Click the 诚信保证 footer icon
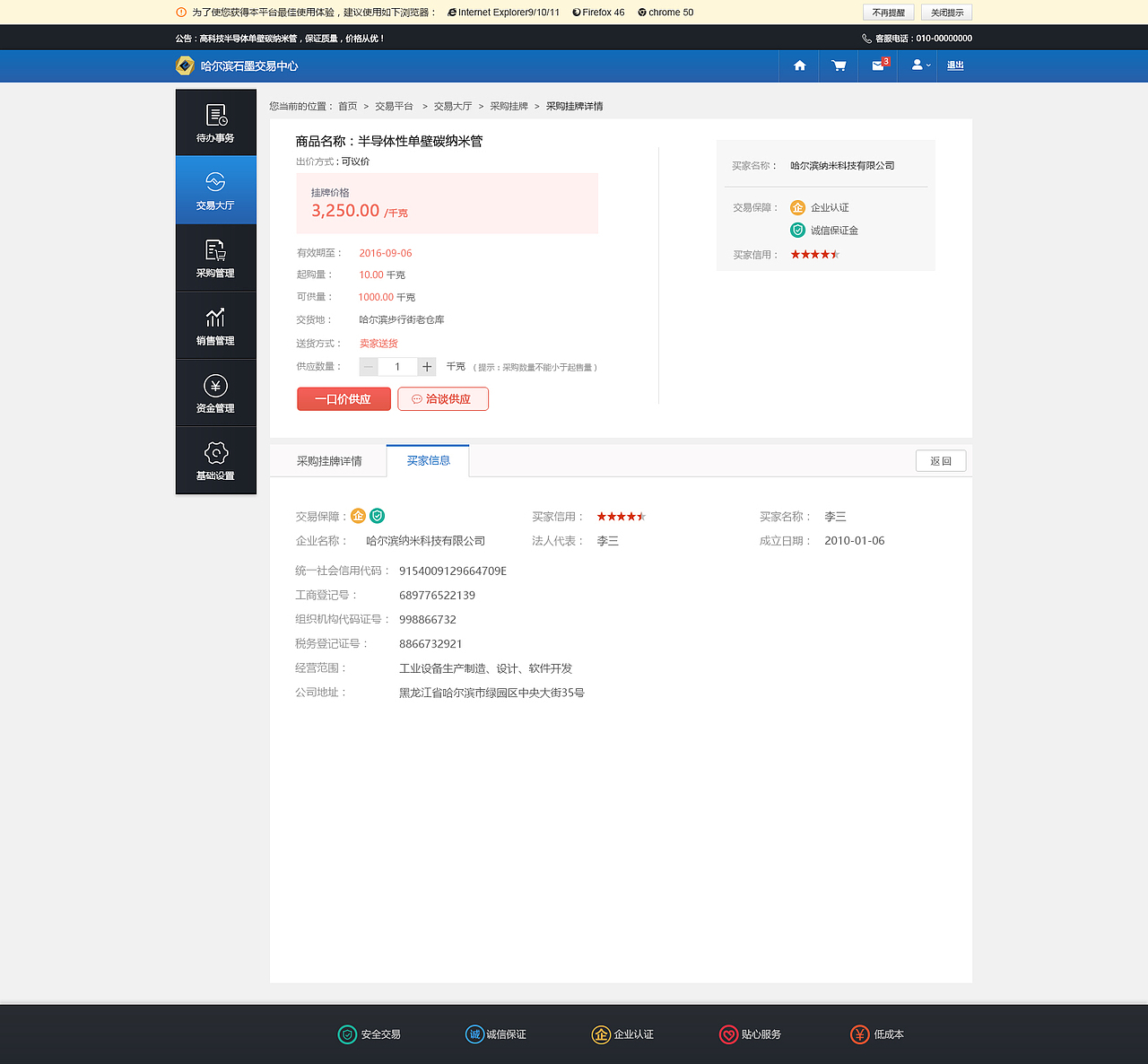The image size is (1148, 1064). (474, 1034)
